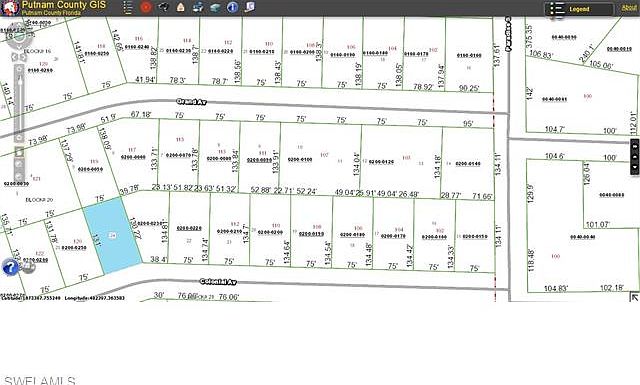Select the third tool below zoom slider
This screenshot has height=385, width=640.
point(19,176)
